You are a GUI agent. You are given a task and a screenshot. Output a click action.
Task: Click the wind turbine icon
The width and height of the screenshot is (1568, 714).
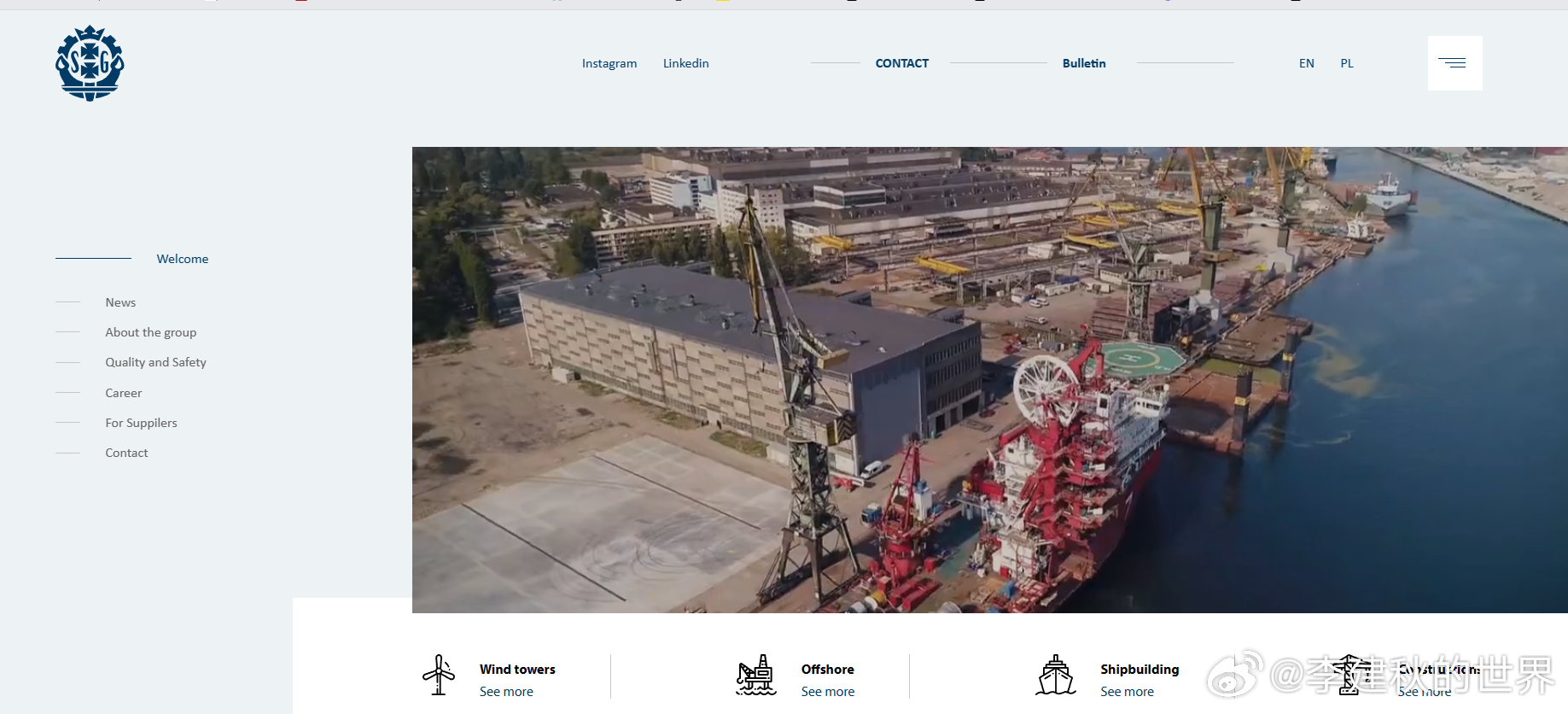click(439, 675)
